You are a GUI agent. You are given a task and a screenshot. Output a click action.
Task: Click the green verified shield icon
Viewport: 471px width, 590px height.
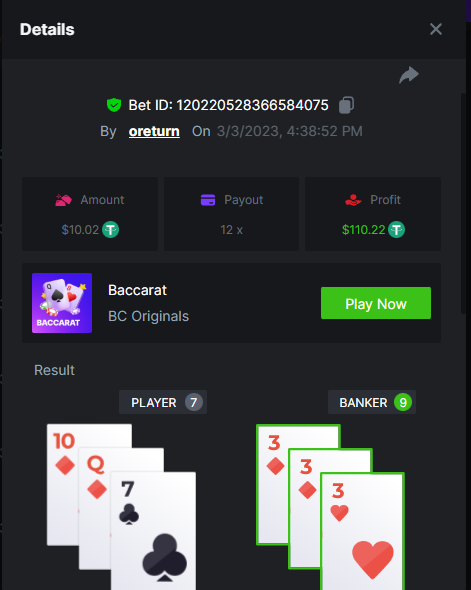click(114, 105)
